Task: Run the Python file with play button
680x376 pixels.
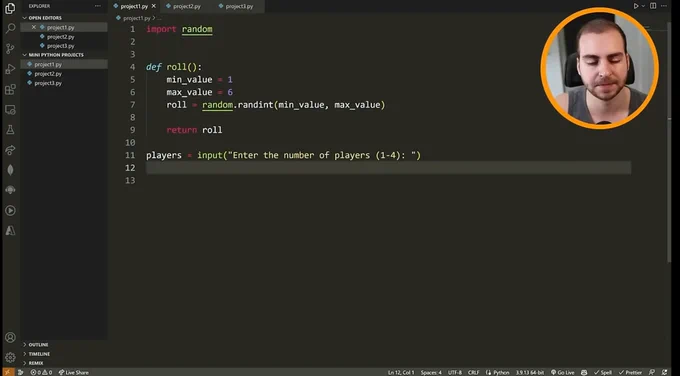Action: point(636,6)
